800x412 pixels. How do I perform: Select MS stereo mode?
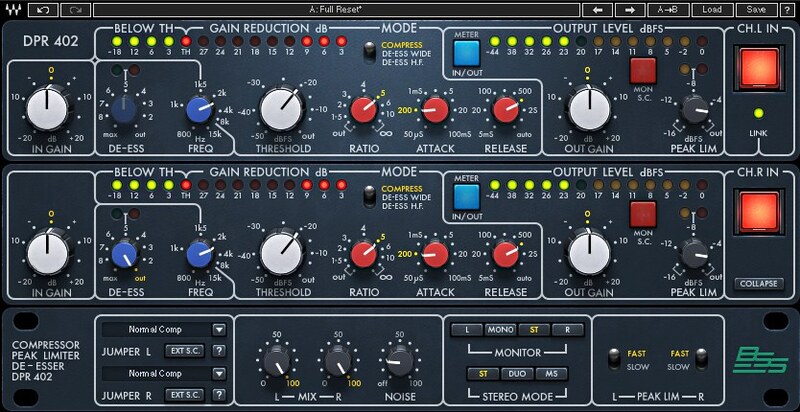pos(552,374)
